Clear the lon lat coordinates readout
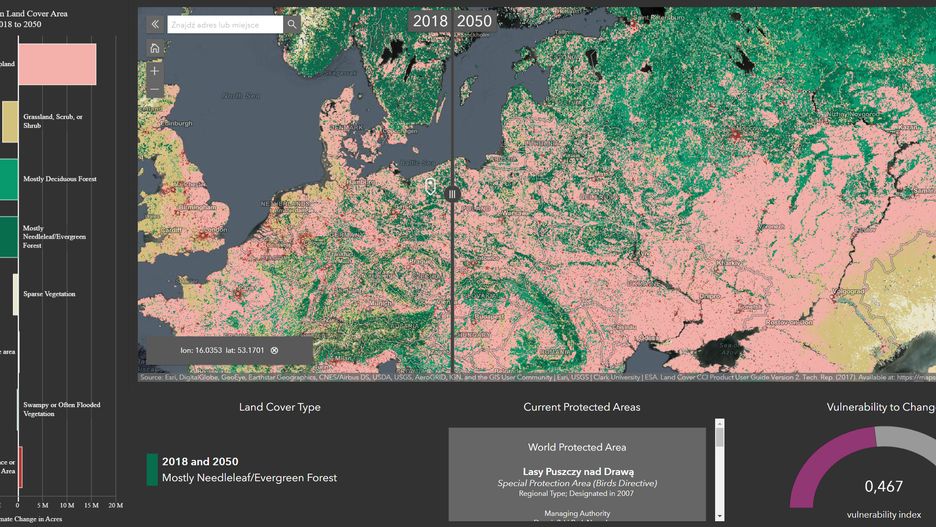The image size is (936, 527). pos(275,350)
